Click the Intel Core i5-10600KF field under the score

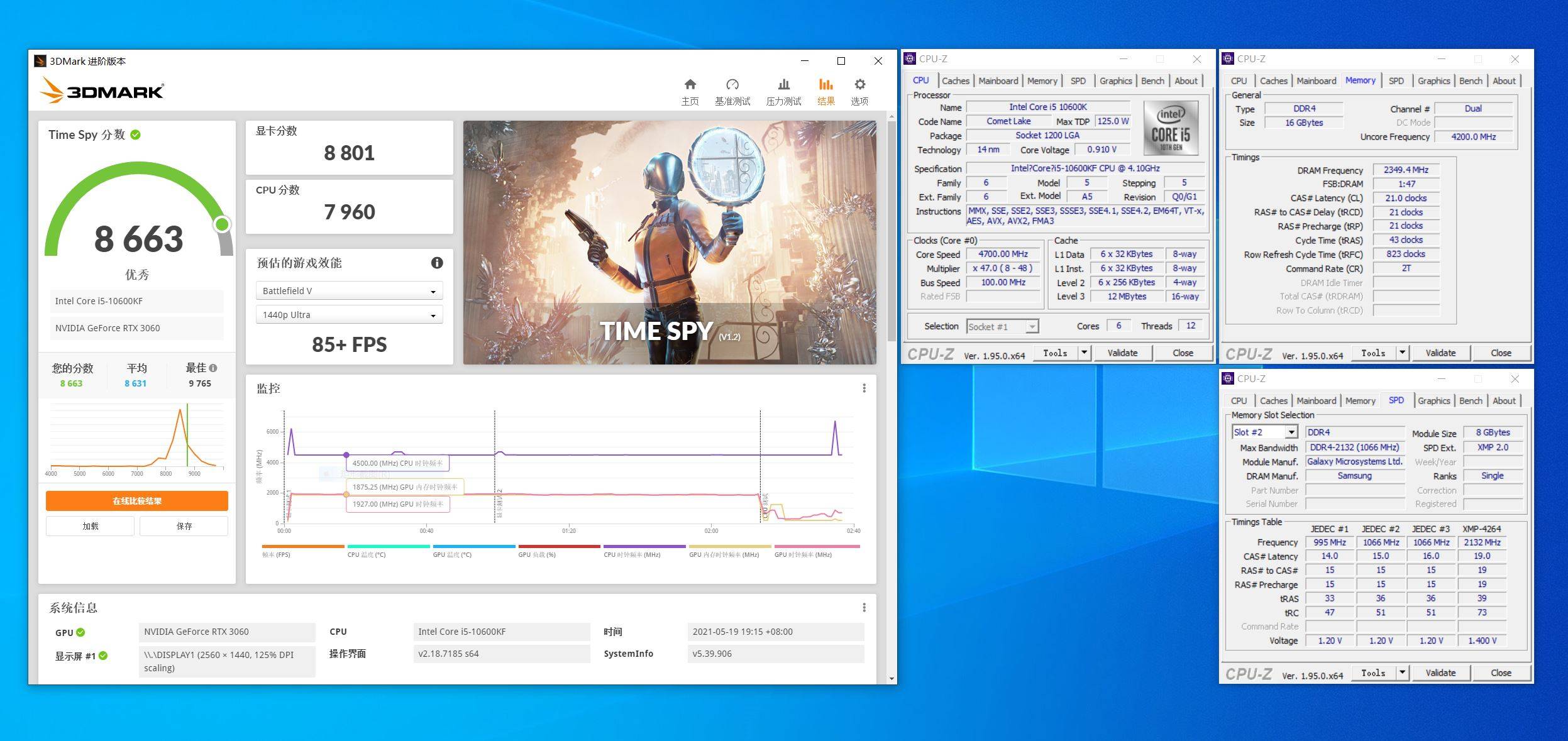coord(136,301)
